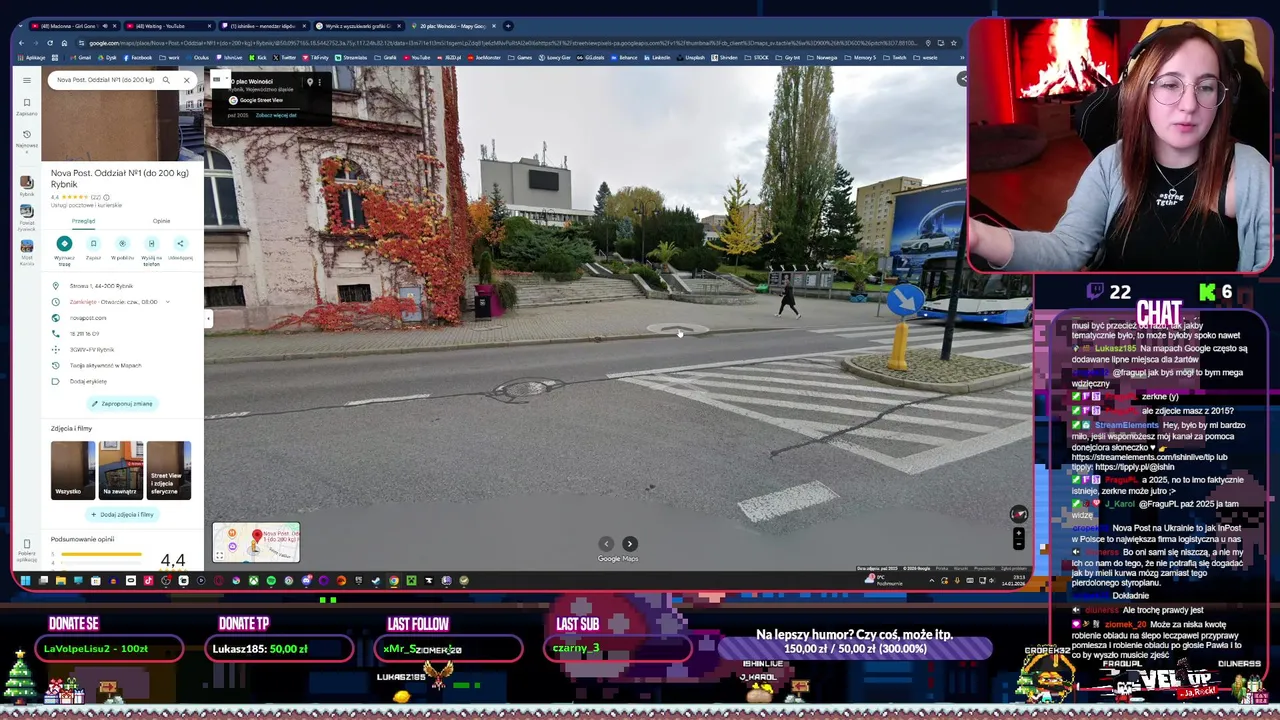
Task: Click the plus code 3GWV+FV Rybnik
Action: coord(91,350)
